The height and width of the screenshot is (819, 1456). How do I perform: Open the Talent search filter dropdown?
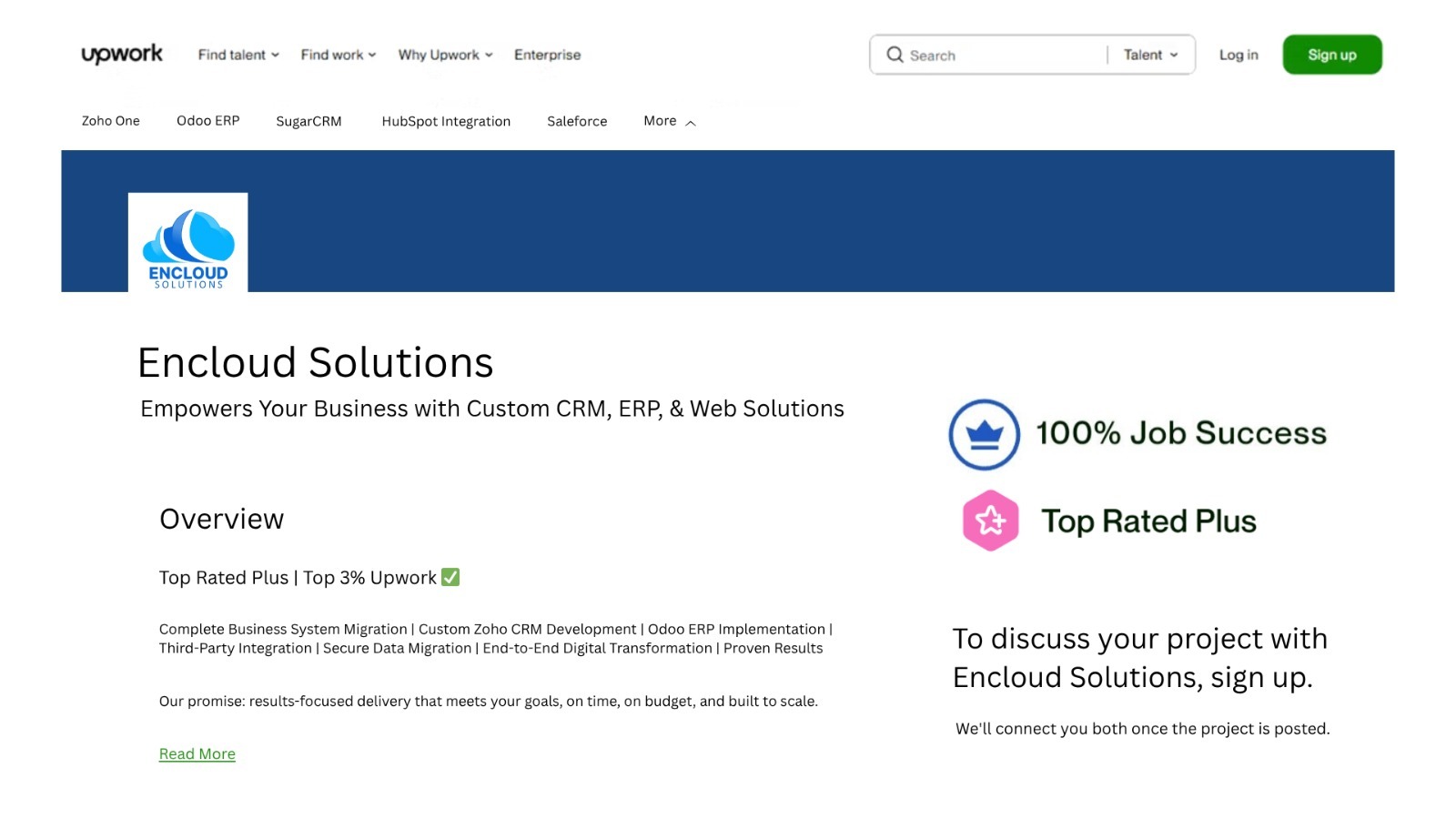tap(1150, 55)
